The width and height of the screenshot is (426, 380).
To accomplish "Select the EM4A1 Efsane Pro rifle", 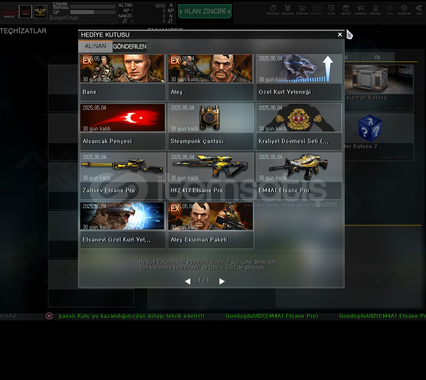I will tap(299, 176).
